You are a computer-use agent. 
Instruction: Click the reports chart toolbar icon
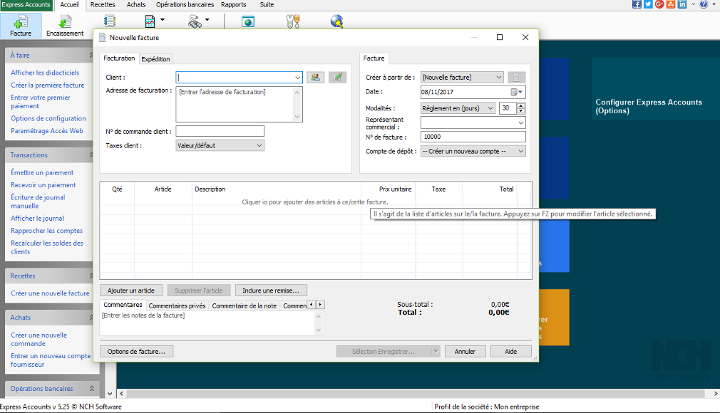pyautogui.click(x=150, y=21)
